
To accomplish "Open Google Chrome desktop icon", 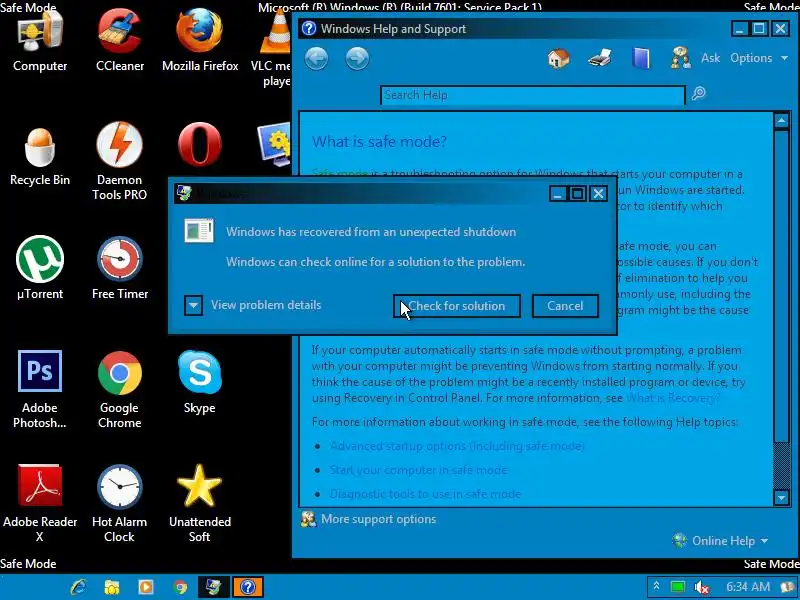I will (x=120, y=390).
